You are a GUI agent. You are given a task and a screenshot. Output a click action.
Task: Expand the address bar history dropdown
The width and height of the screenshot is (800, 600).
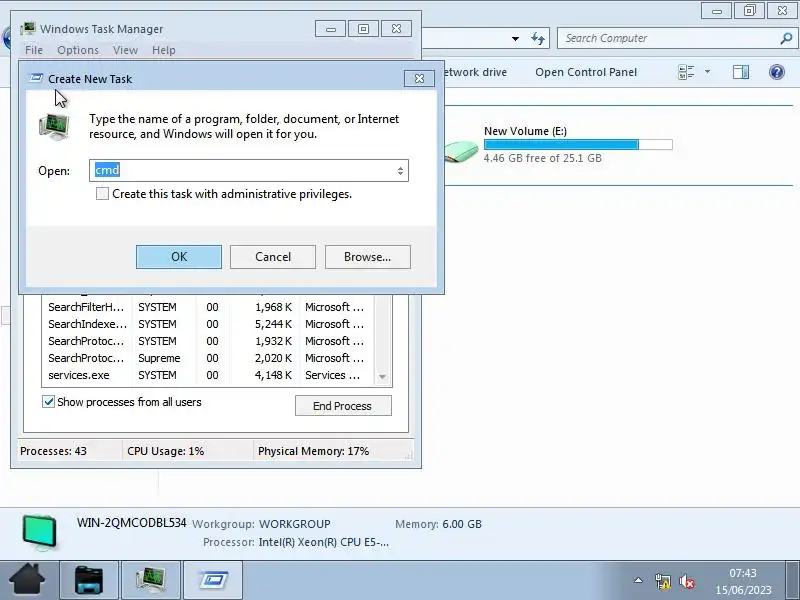tap(515, 38)
